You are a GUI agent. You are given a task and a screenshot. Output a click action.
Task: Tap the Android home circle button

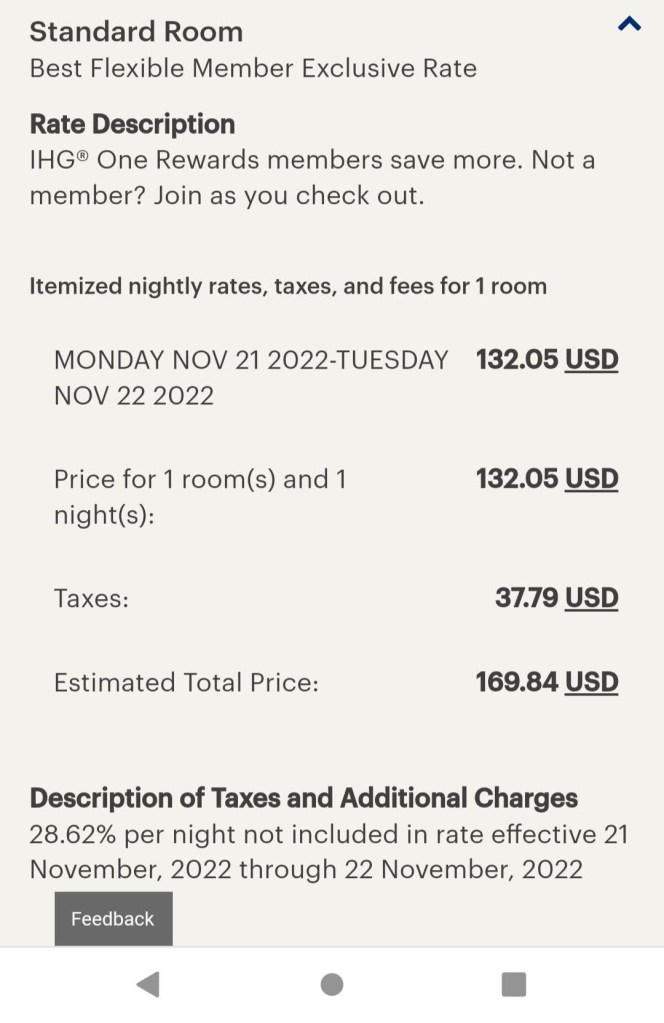point(331,984)
